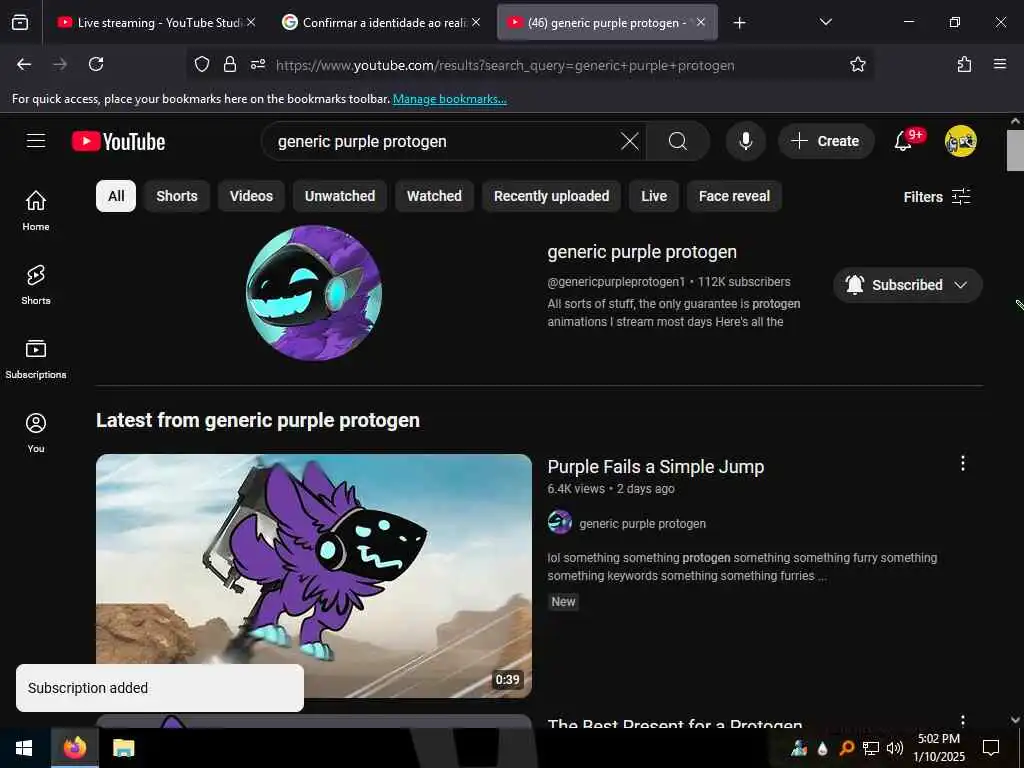
Task: Select the Live filter chip
Action: [654, 196]
